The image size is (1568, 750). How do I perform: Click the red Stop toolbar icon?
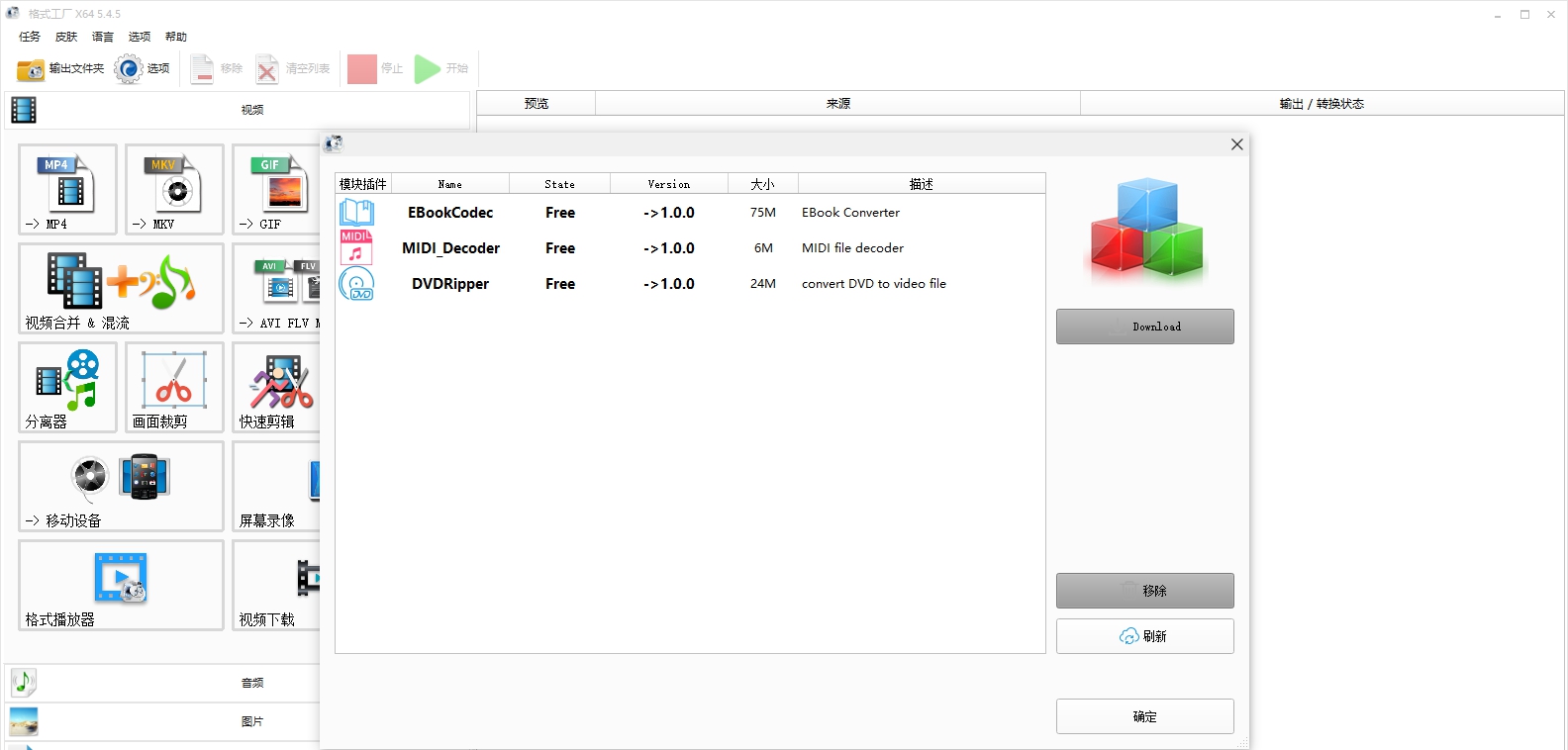click(362, 69)
